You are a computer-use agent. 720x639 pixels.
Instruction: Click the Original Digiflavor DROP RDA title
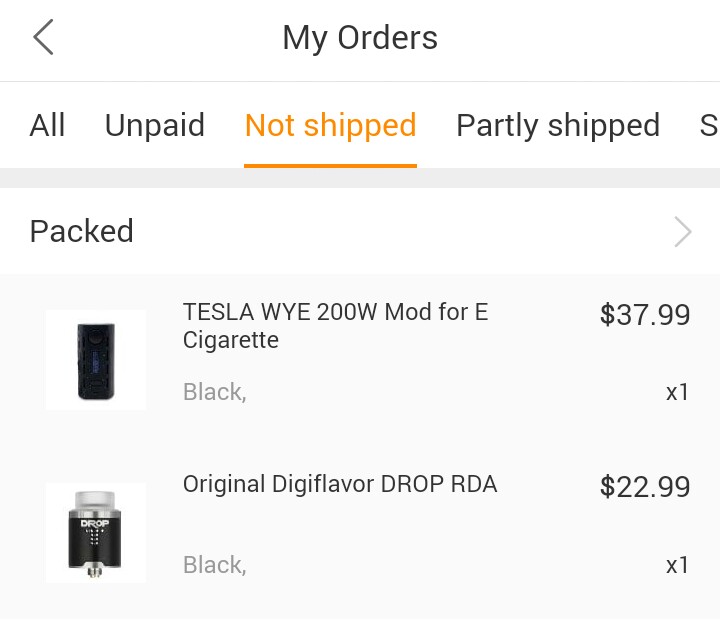point(340,485)
